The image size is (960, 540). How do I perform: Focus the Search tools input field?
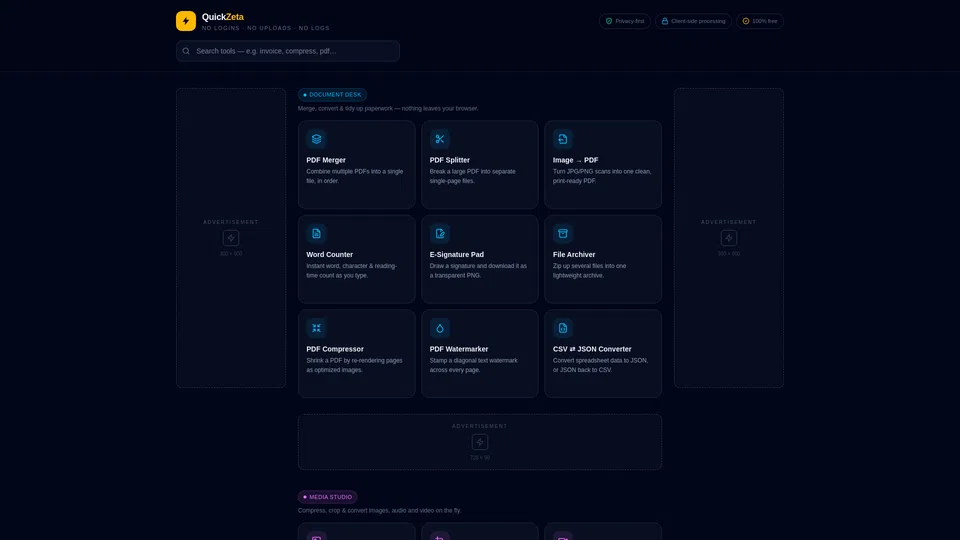288,51
